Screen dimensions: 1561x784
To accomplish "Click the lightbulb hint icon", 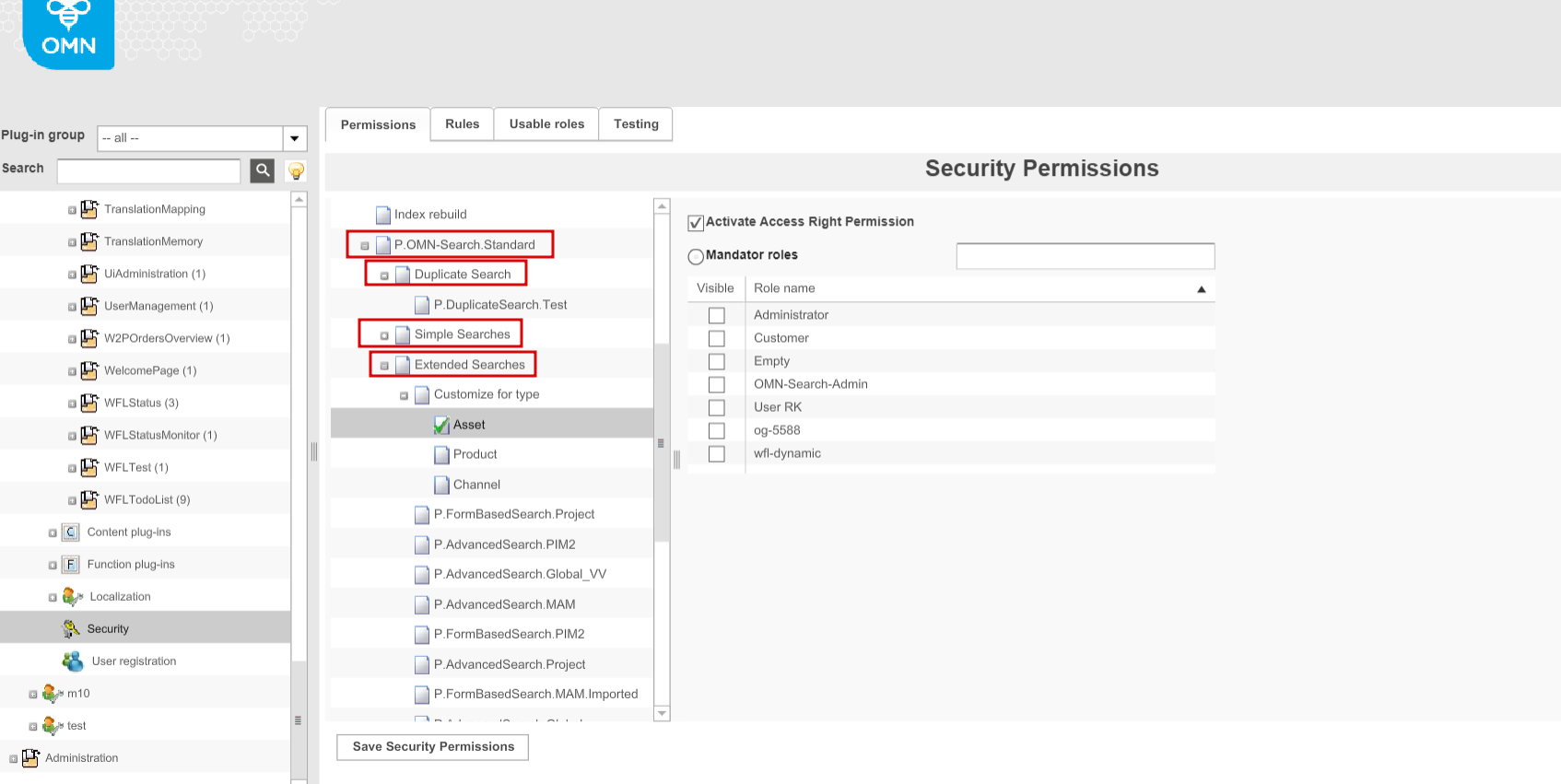I will [296, 170].
